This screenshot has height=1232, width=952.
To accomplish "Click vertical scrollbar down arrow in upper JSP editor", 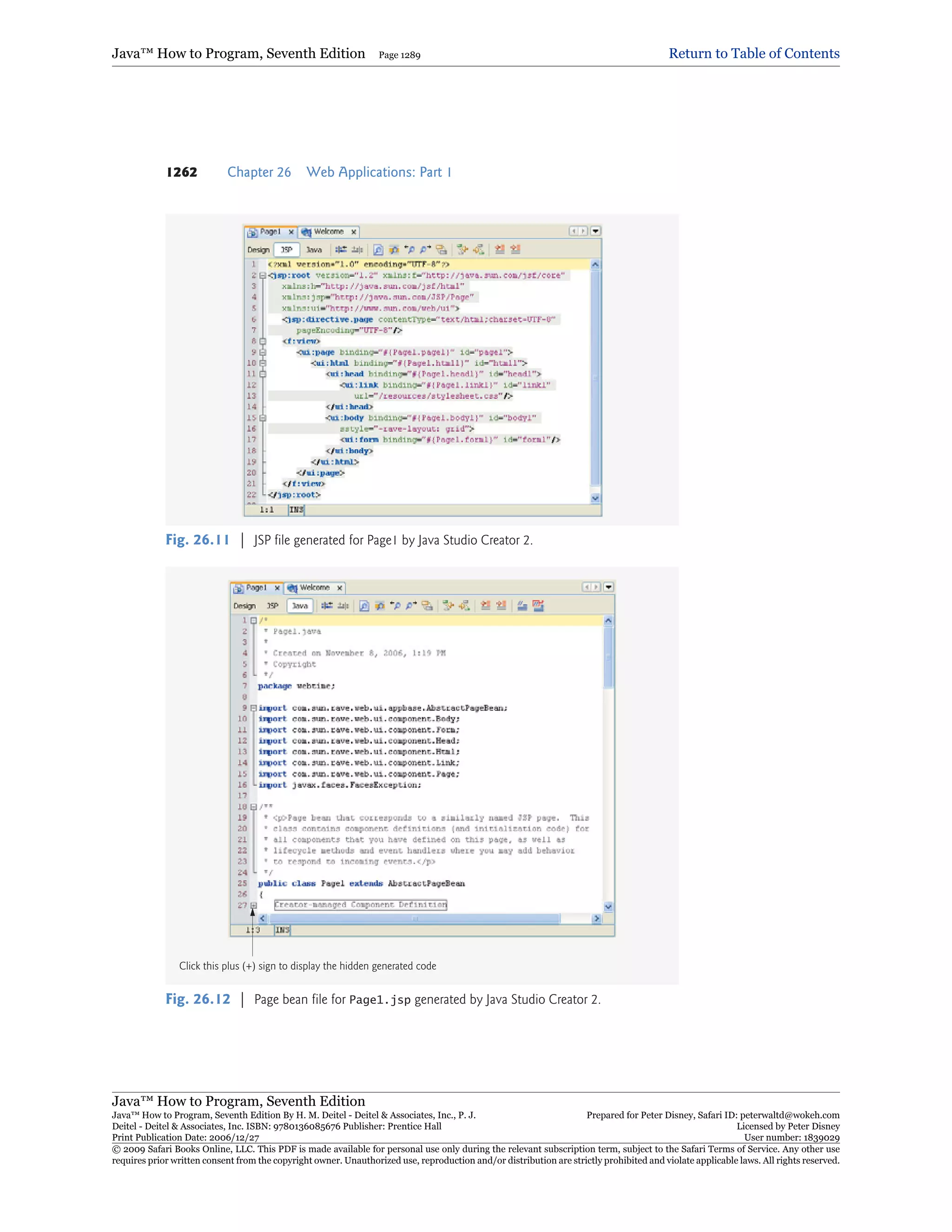I will coord(595,498).
